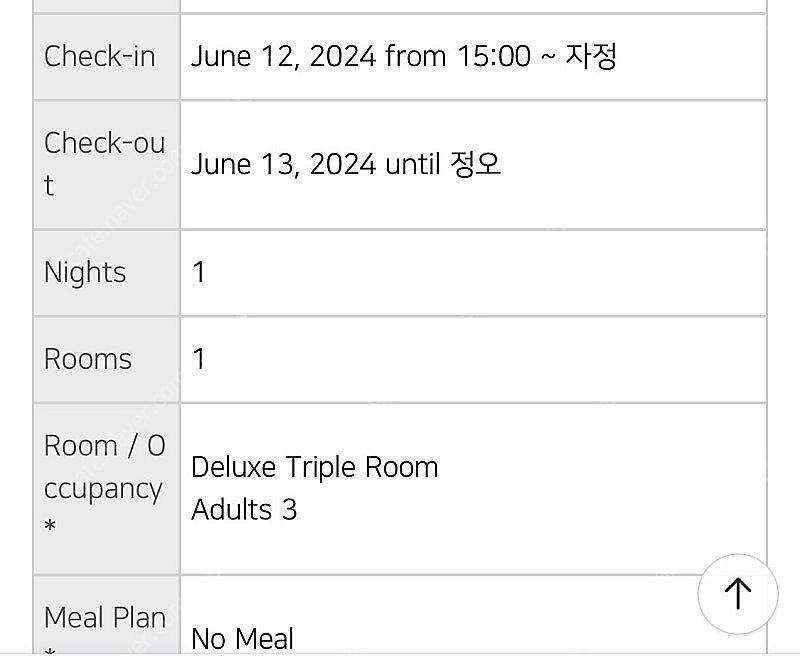Select the Nights value of 1
This screenshot has height=668, width=800.
coord(198,272)
